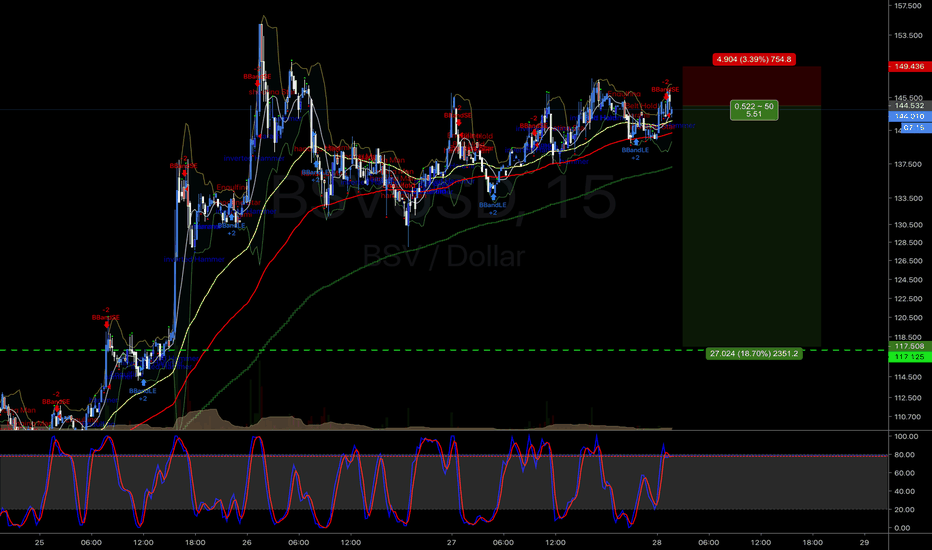Image resolution: width=932 pixels, height=550 pixels.
Task: Click date label 26 on the time axis
Action: point(247,542)
